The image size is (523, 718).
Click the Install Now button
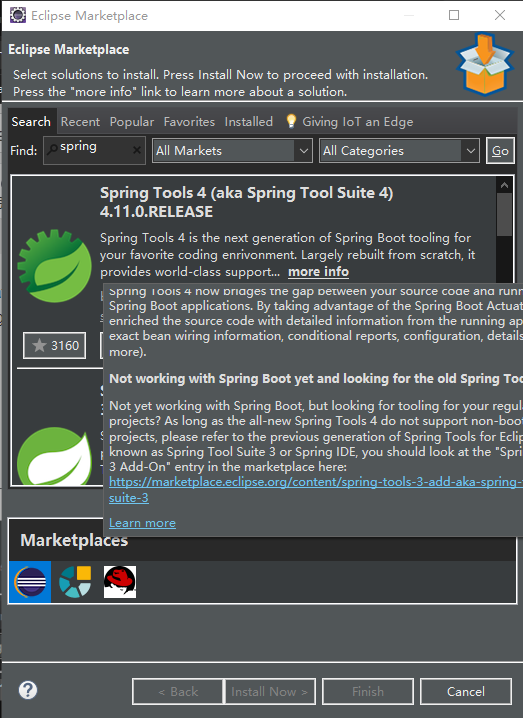[270, 691]
